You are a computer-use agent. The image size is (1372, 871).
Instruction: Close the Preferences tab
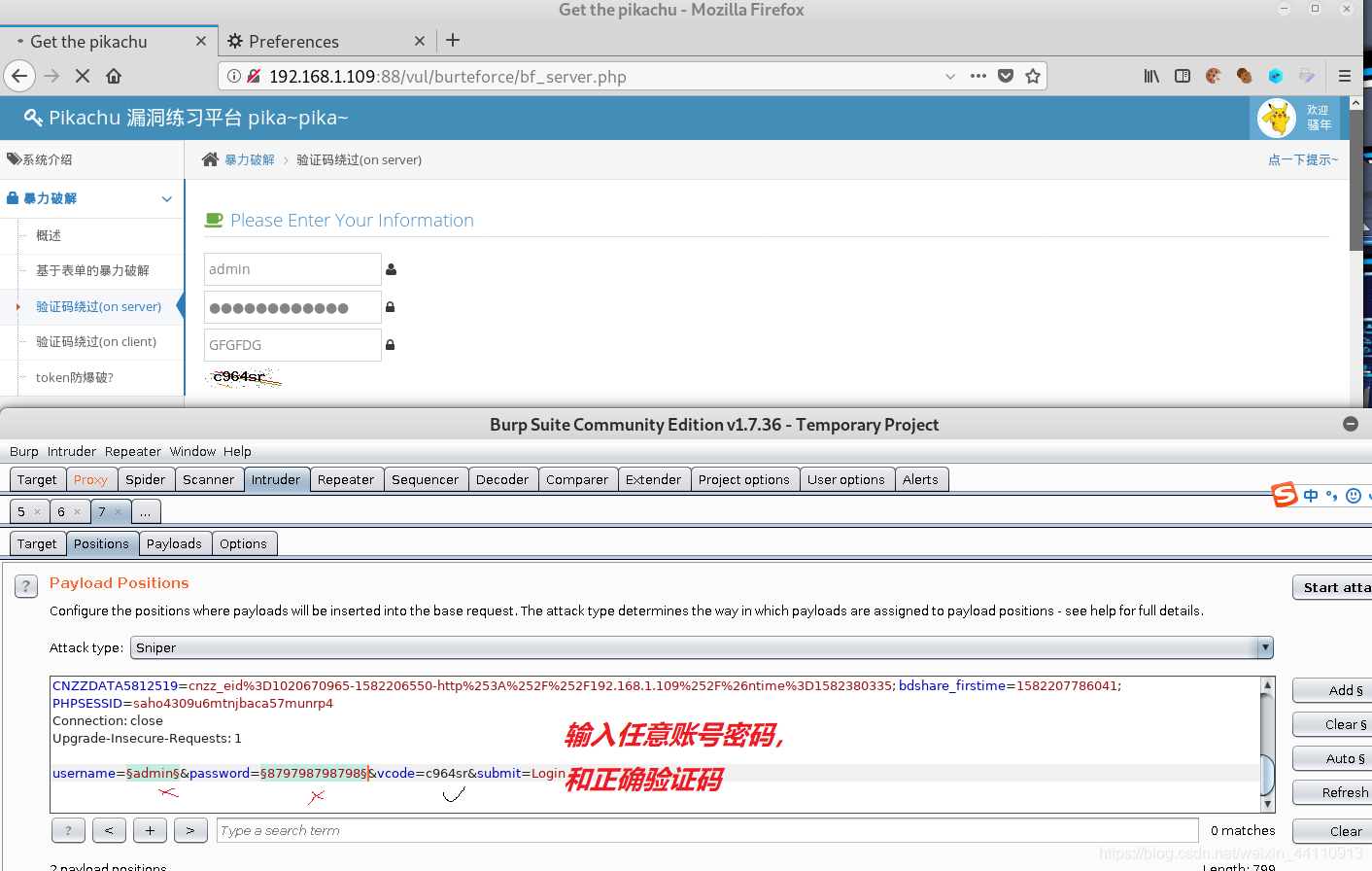tap(420, 41)
